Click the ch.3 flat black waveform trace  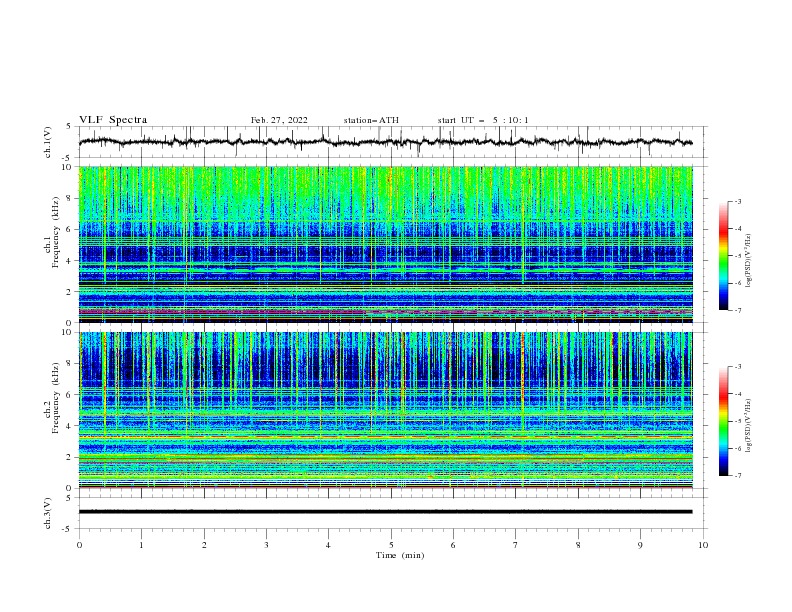(x=385, y=512)
